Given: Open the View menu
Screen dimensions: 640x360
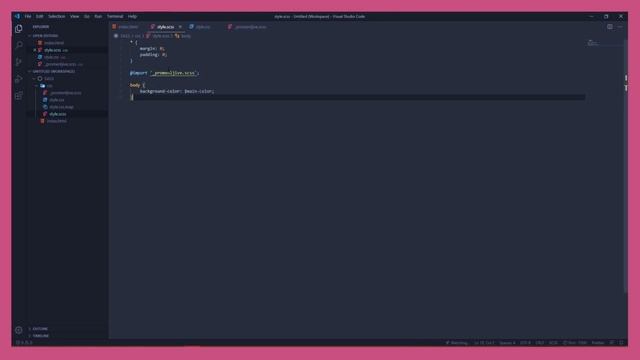Looking at the screenshot, I should tap(75, 16).
